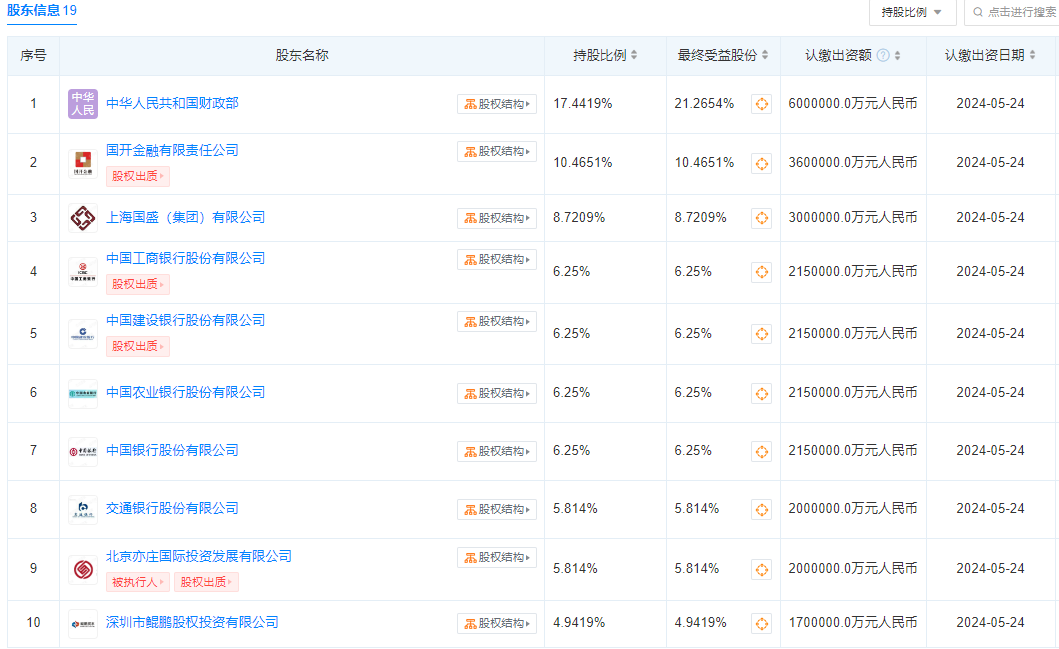Open 中华人民共和国财政部 logo icon
This screenshot has width=1059, height=649.
83,104
